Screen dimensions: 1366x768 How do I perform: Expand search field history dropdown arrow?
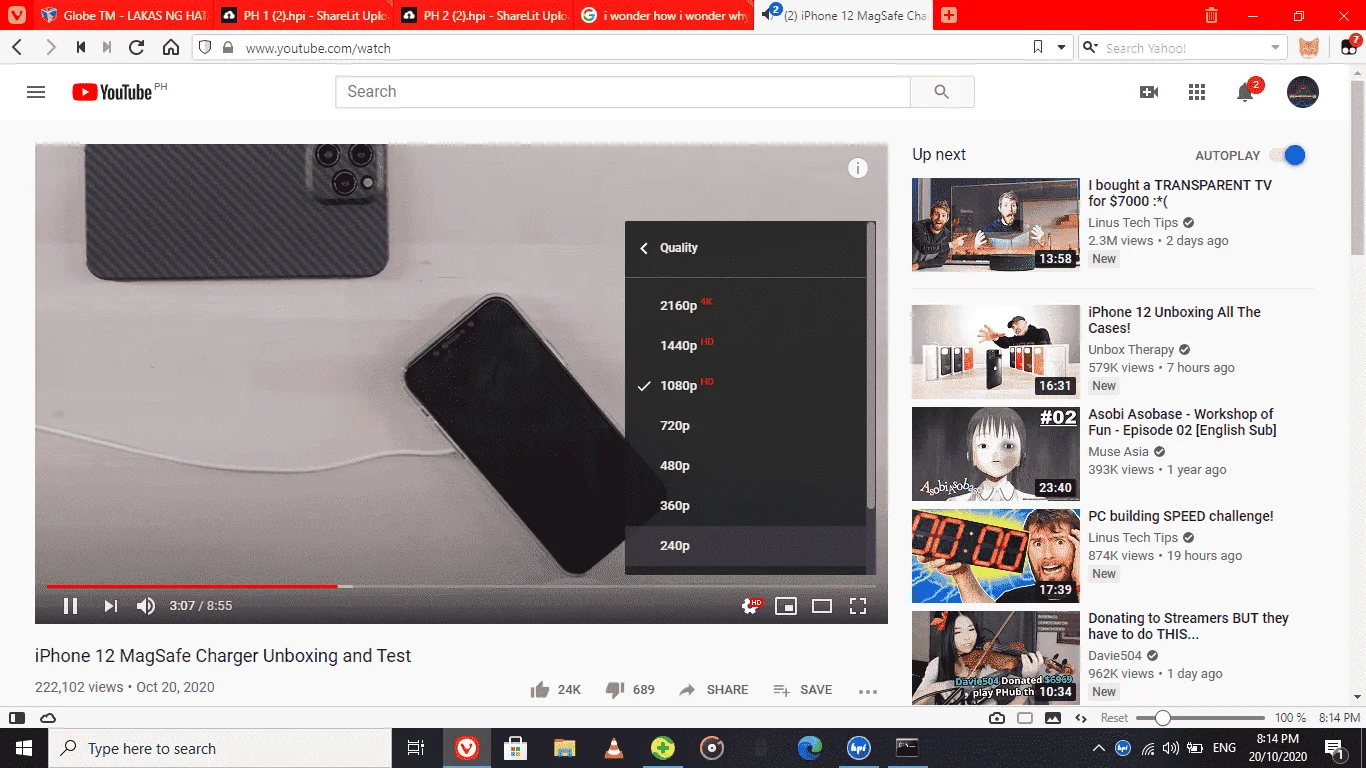[1275, 48]
